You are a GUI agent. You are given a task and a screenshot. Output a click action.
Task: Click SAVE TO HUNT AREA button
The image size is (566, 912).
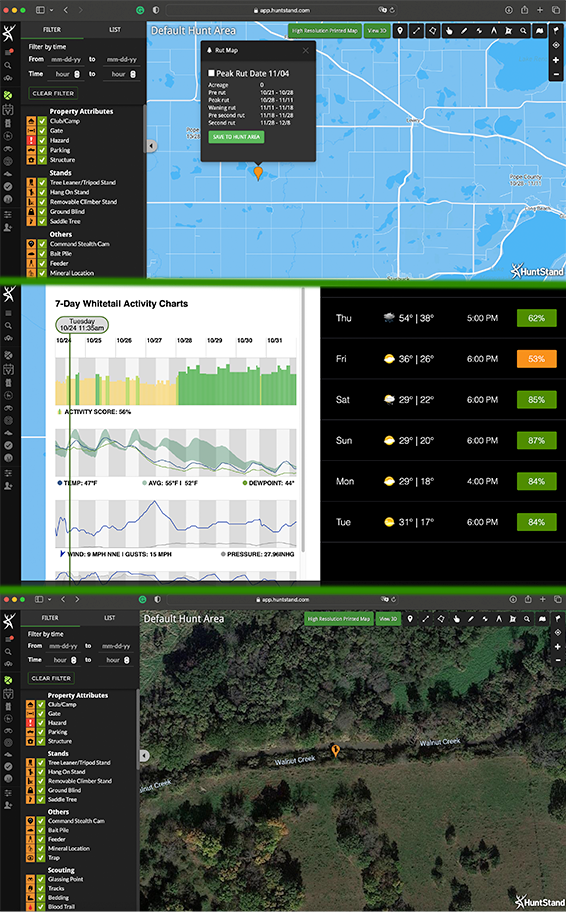tap(236, 137)
